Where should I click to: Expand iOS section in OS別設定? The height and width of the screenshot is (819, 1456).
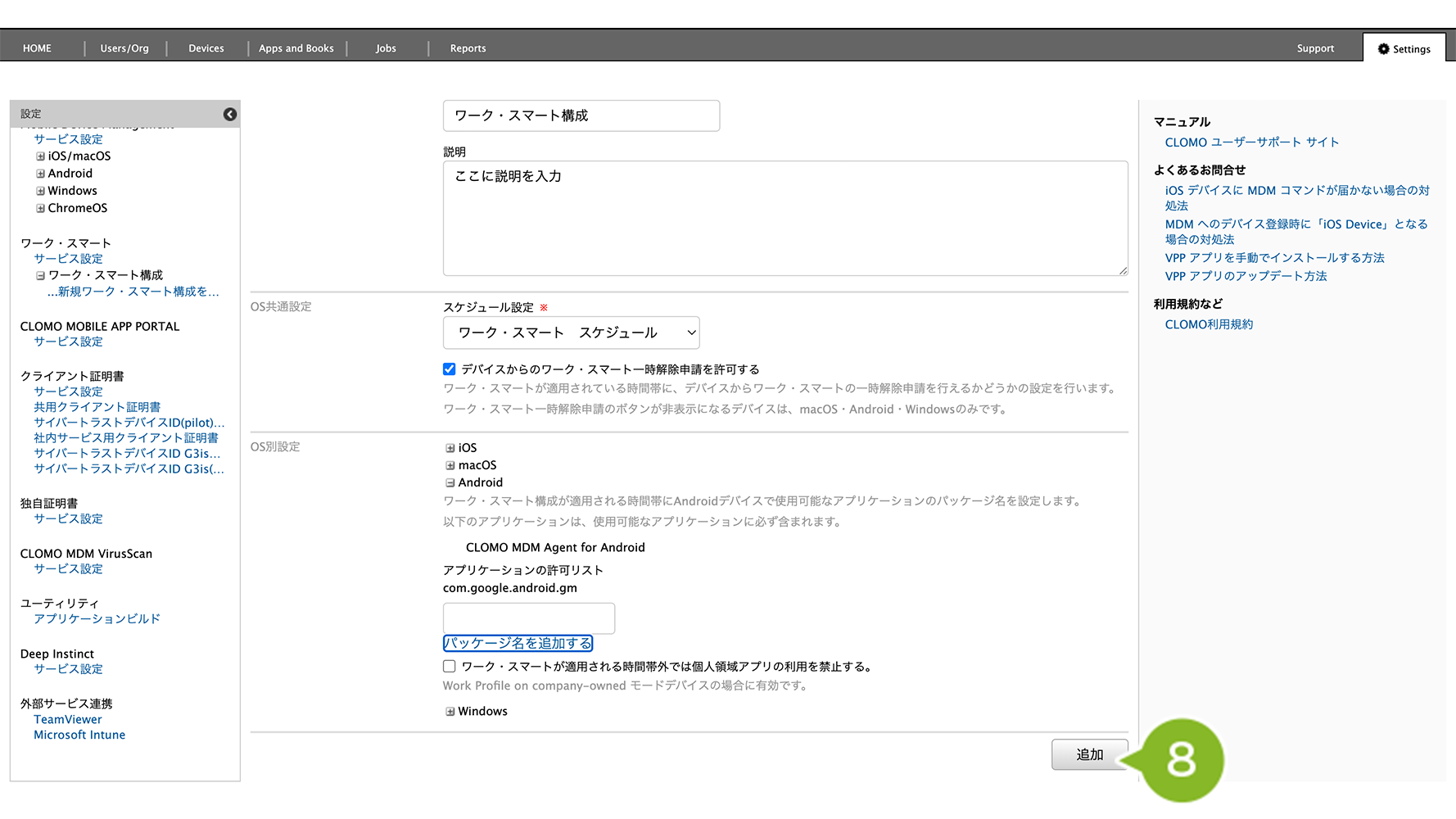click(450, 448)
